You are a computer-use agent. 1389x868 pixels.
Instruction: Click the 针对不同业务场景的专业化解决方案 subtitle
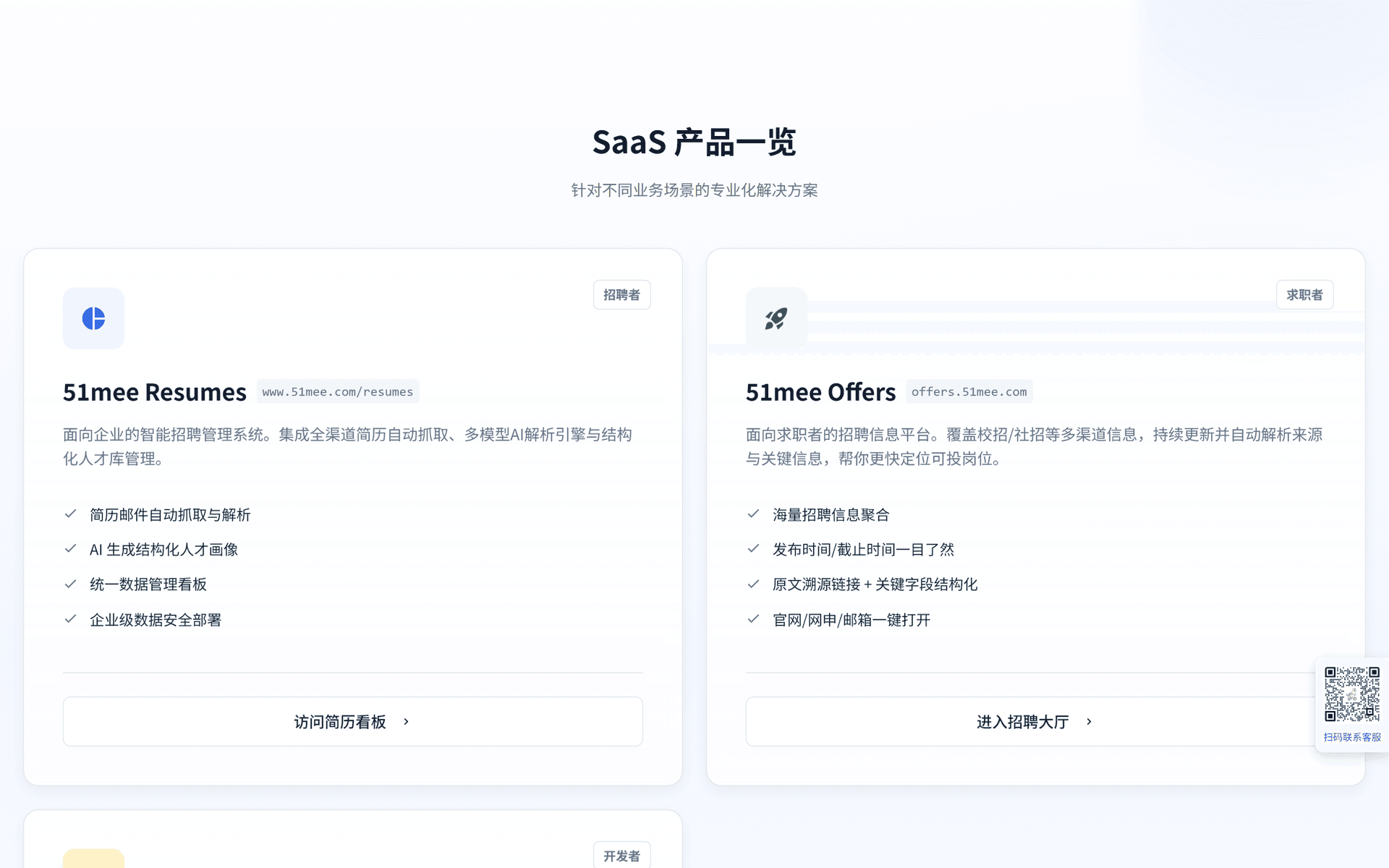(x=694, y=190)
